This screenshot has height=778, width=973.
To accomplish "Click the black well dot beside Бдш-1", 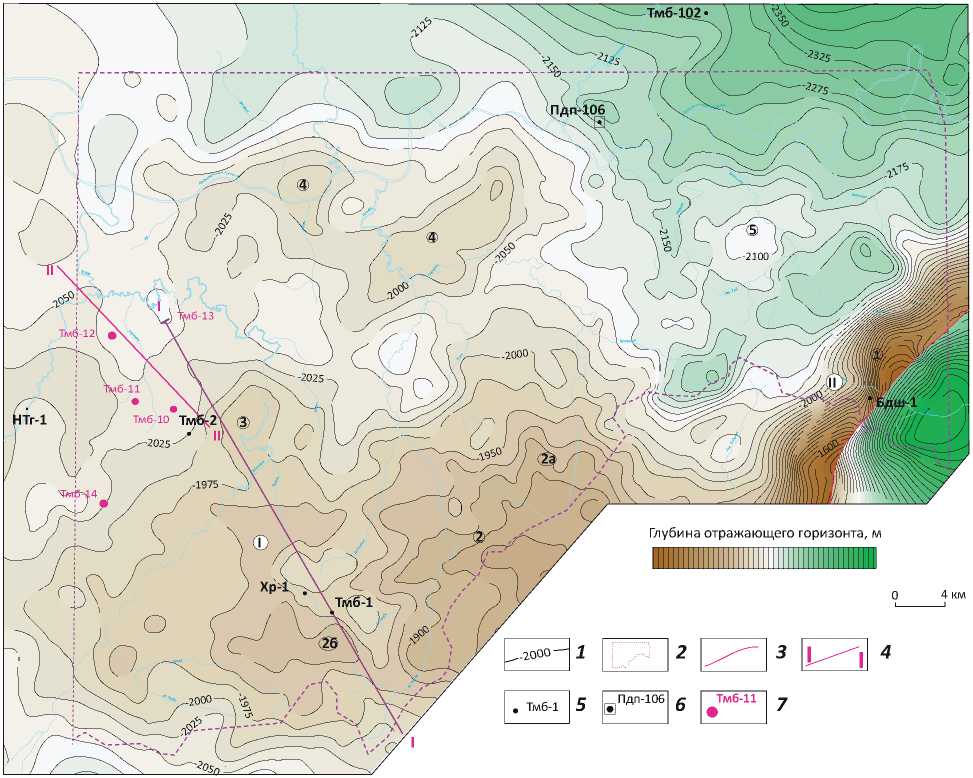I will pyautogui.click(x=870, y=398).
